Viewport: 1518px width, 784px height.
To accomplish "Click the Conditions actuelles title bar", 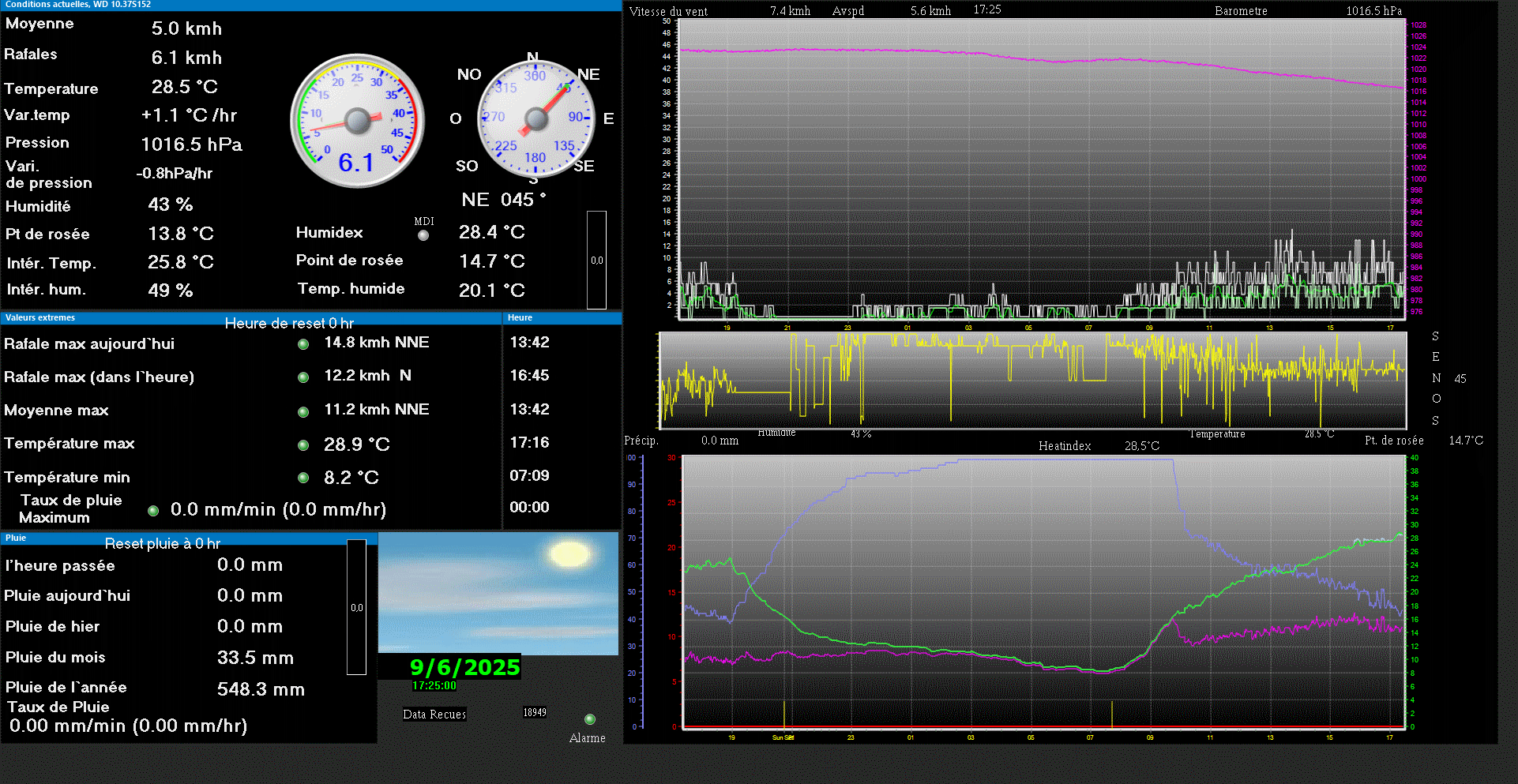I will point(311,5).
